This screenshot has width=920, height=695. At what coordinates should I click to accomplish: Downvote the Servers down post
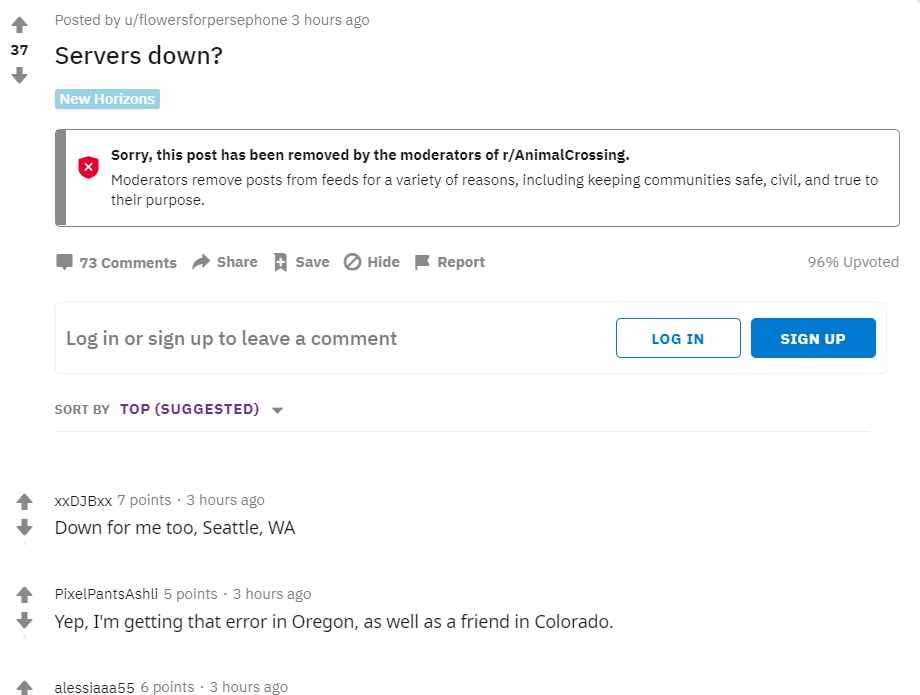coord(19,75)
